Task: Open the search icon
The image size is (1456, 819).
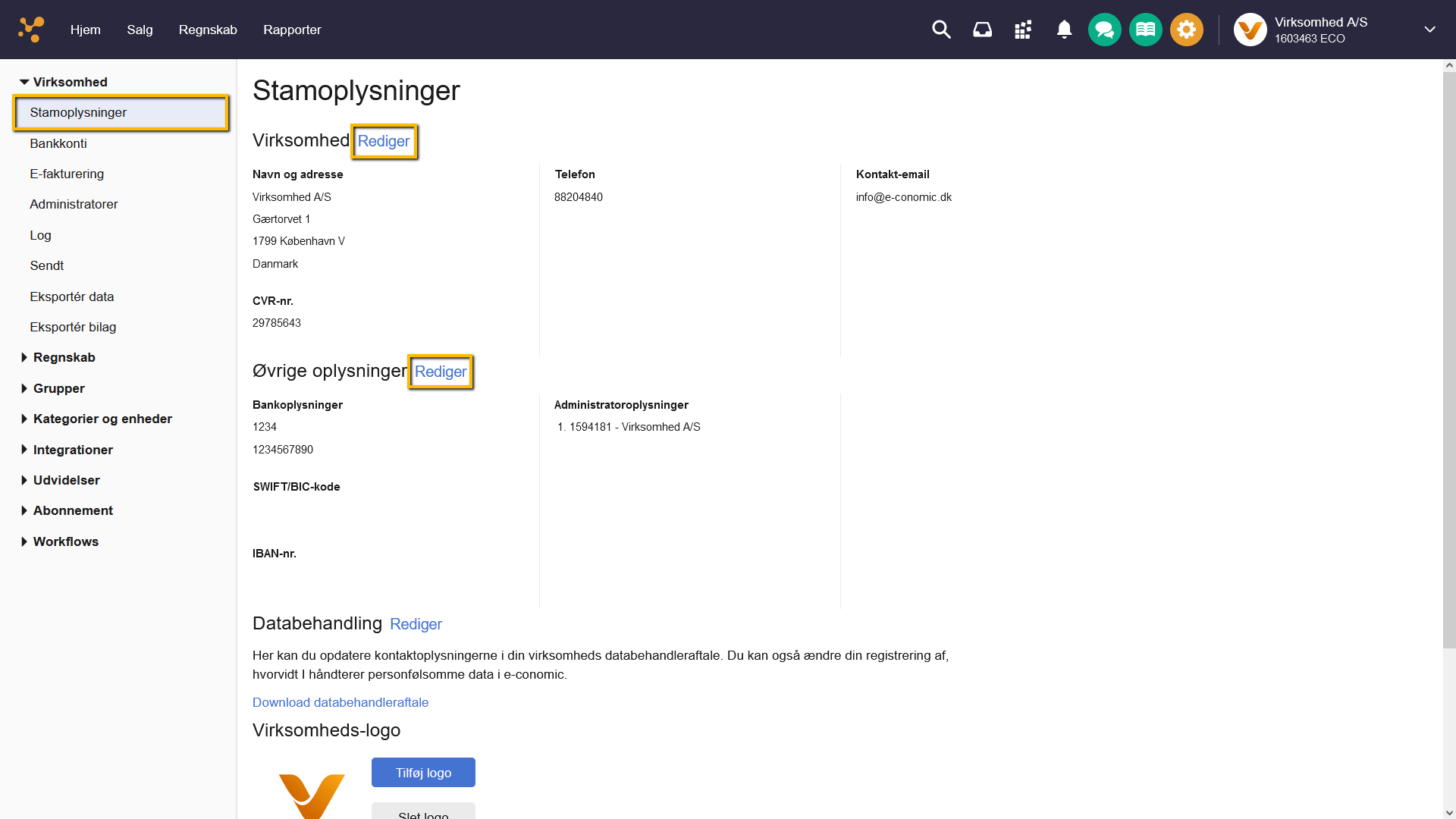Action: click(x=941, y=29)
